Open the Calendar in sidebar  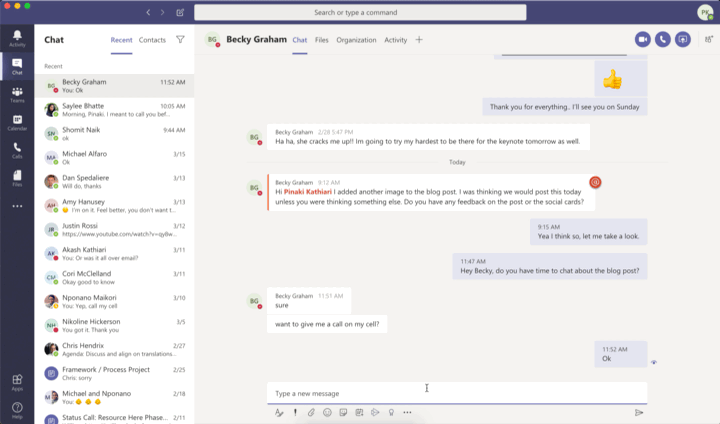click(17, 123)
